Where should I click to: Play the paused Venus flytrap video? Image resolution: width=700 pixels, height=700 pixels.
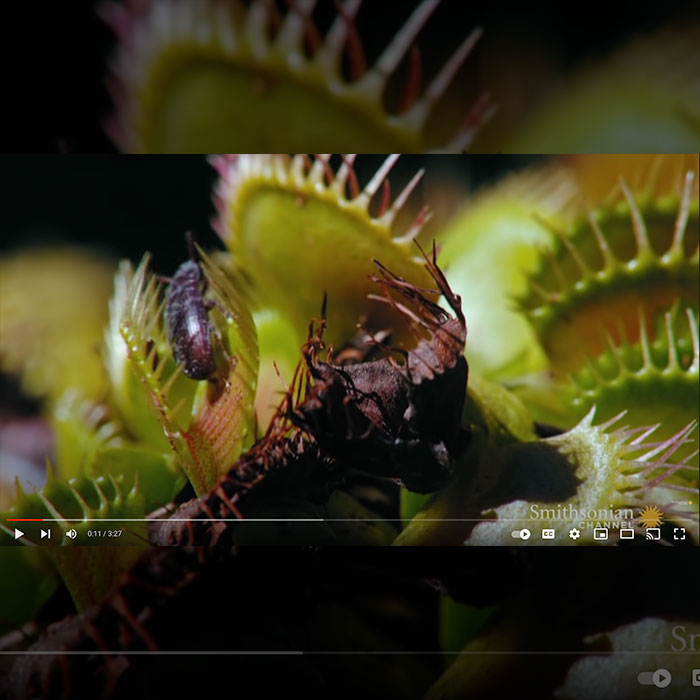click(x=19, y=534)
